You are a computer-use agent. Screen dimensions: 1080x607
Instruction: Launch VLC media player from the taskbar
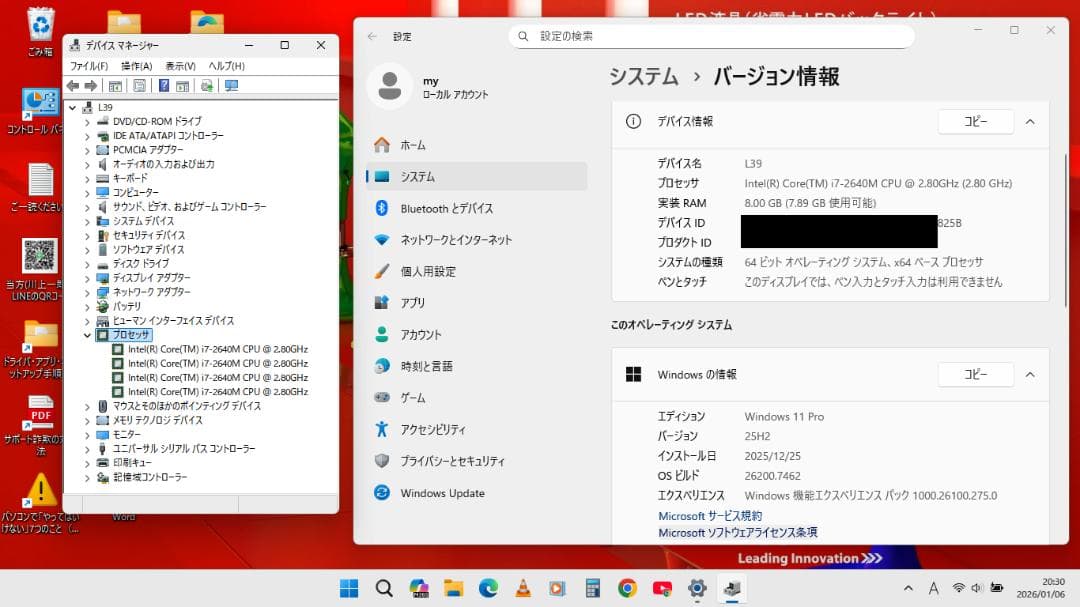tap(523, 589)
